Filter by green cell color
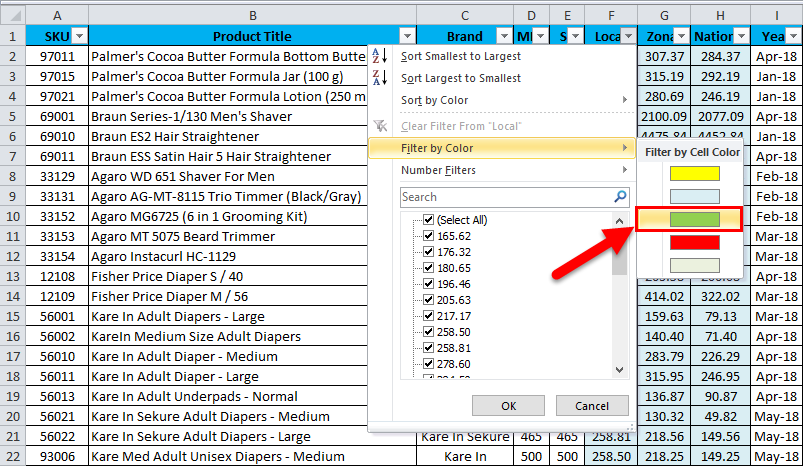803x466 pixels. click(694, 219)
